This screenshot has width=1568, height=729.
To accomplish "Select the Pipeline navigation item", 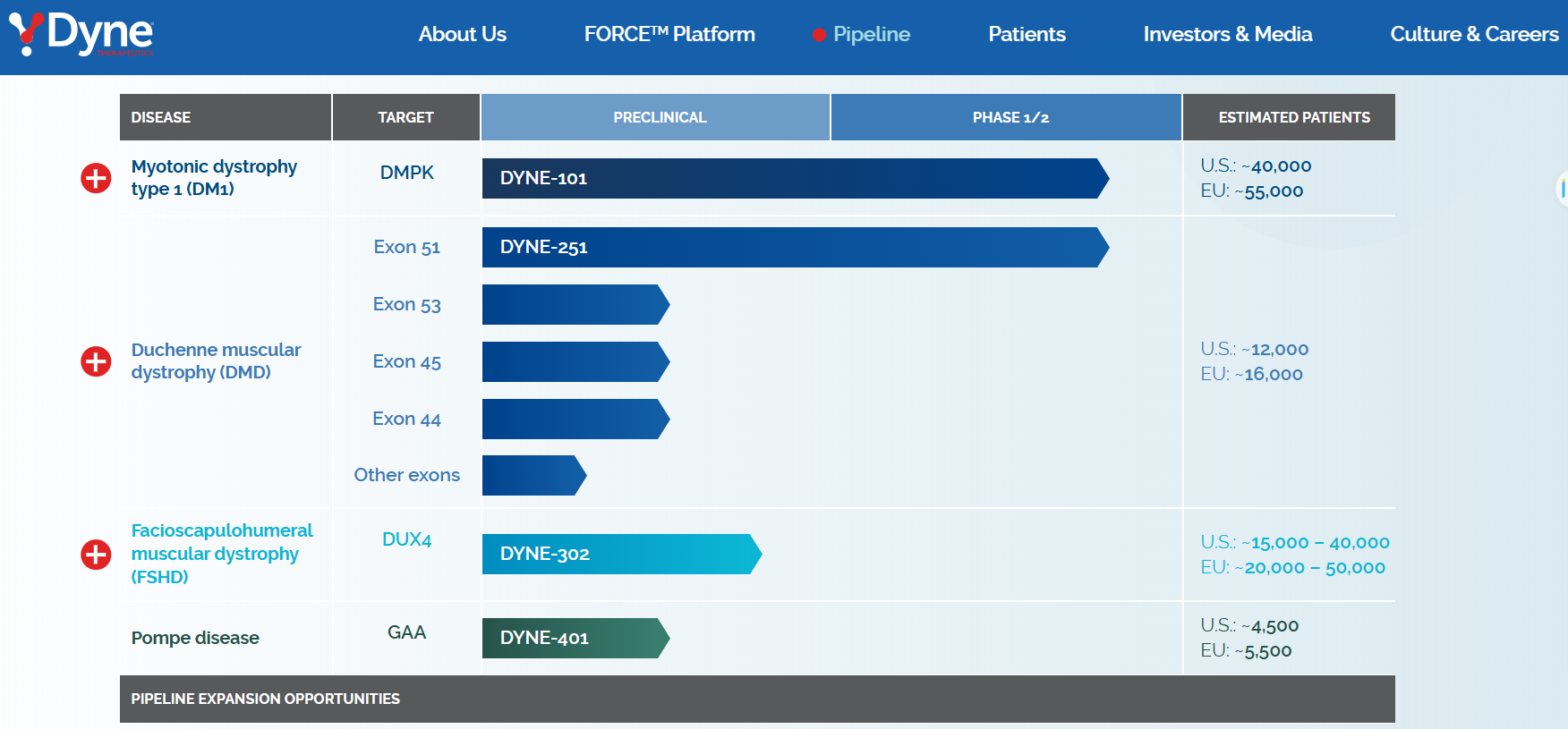I will [x=871, y=34].
